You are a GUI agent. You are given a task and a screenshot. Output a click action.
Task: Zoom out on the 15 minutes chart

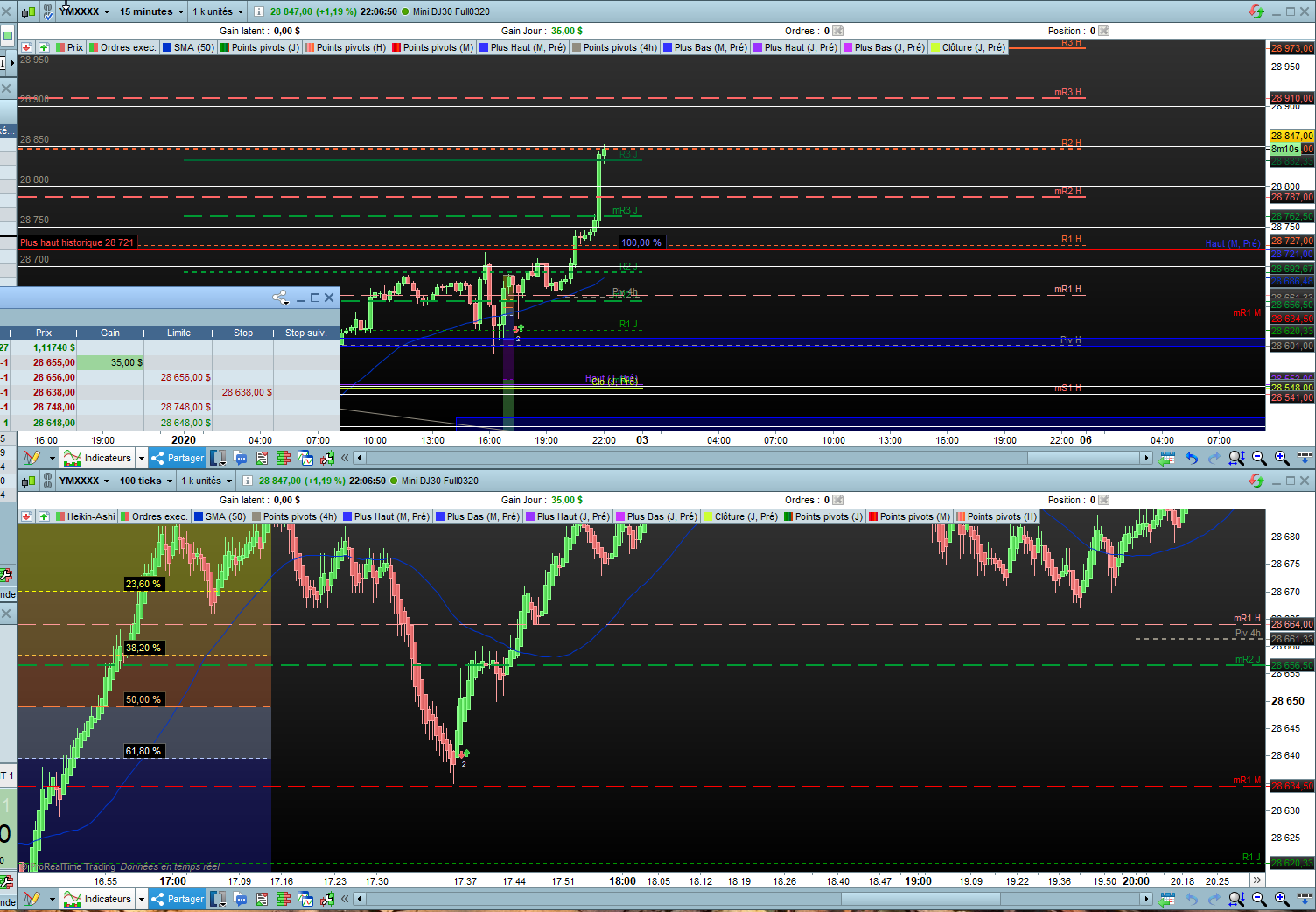pyautogui.click(x=1259, y=458)
